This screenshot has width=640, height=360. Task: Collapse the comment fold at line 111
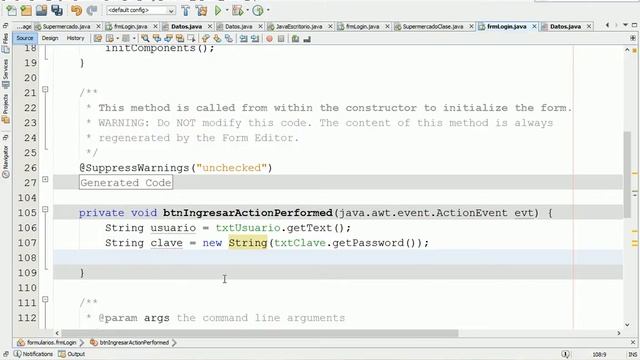(x=45, y=299)
